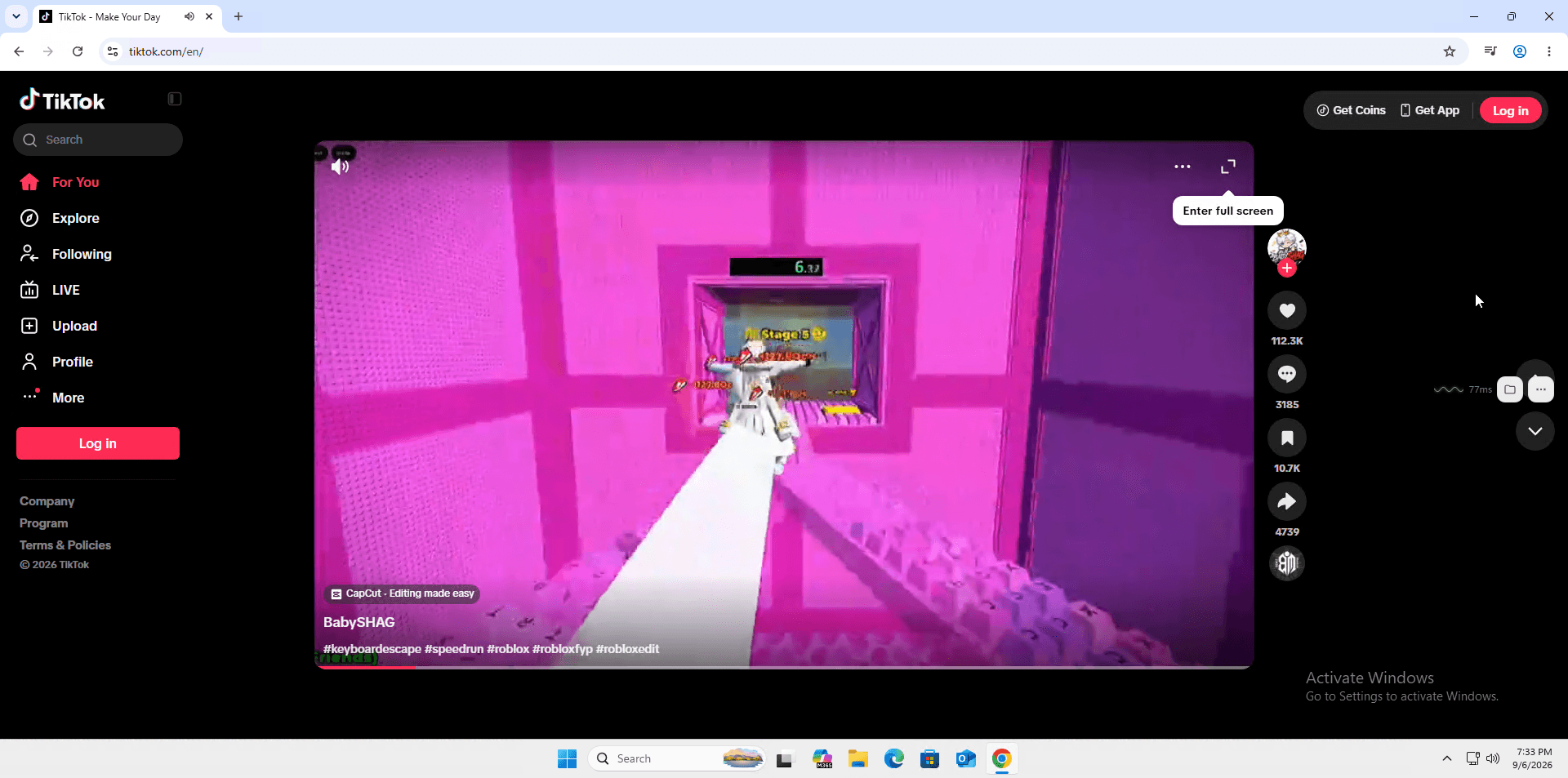Viewport: 1568px width, 778px height.
Task: Open the volume control in system tray
Action: click(x=1493, y=758)
